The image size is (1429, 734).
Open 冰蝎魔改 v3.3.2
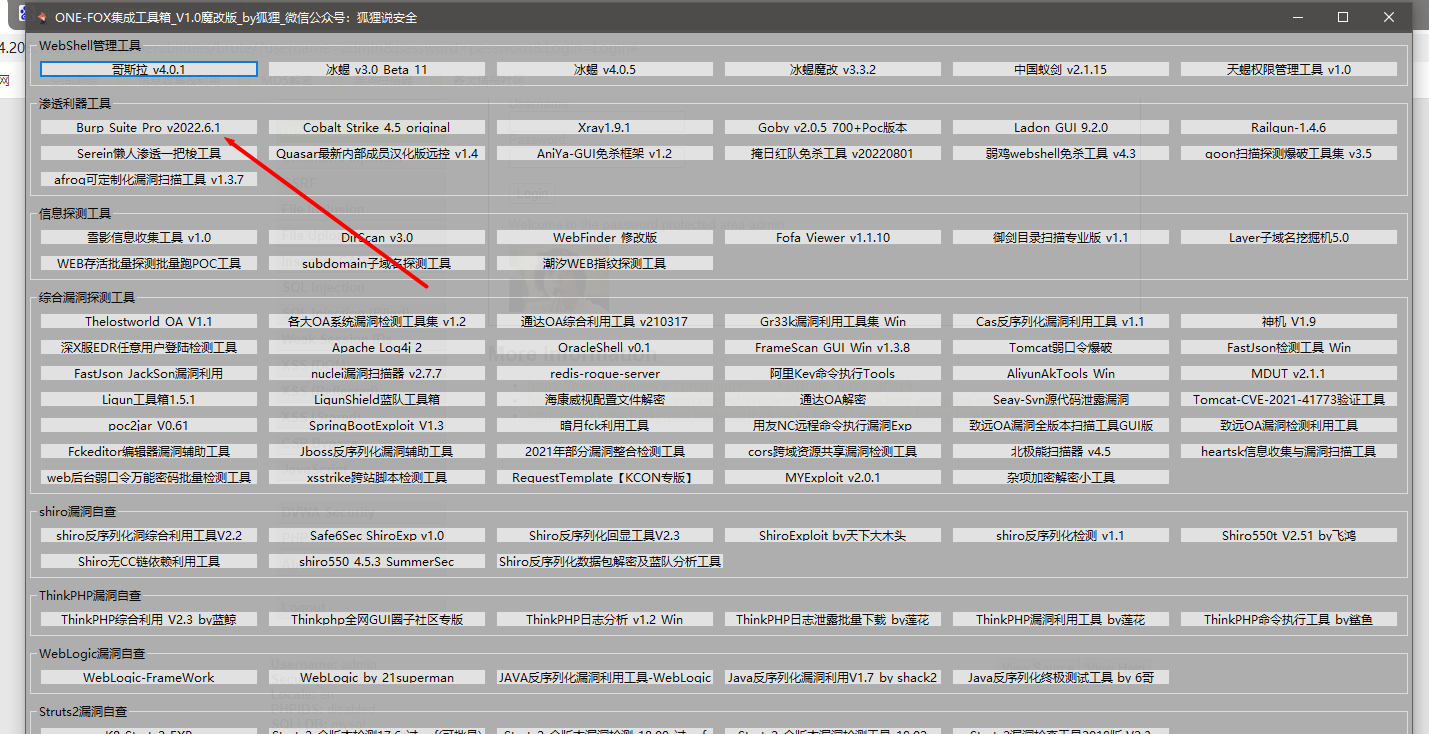click(833, 70)
